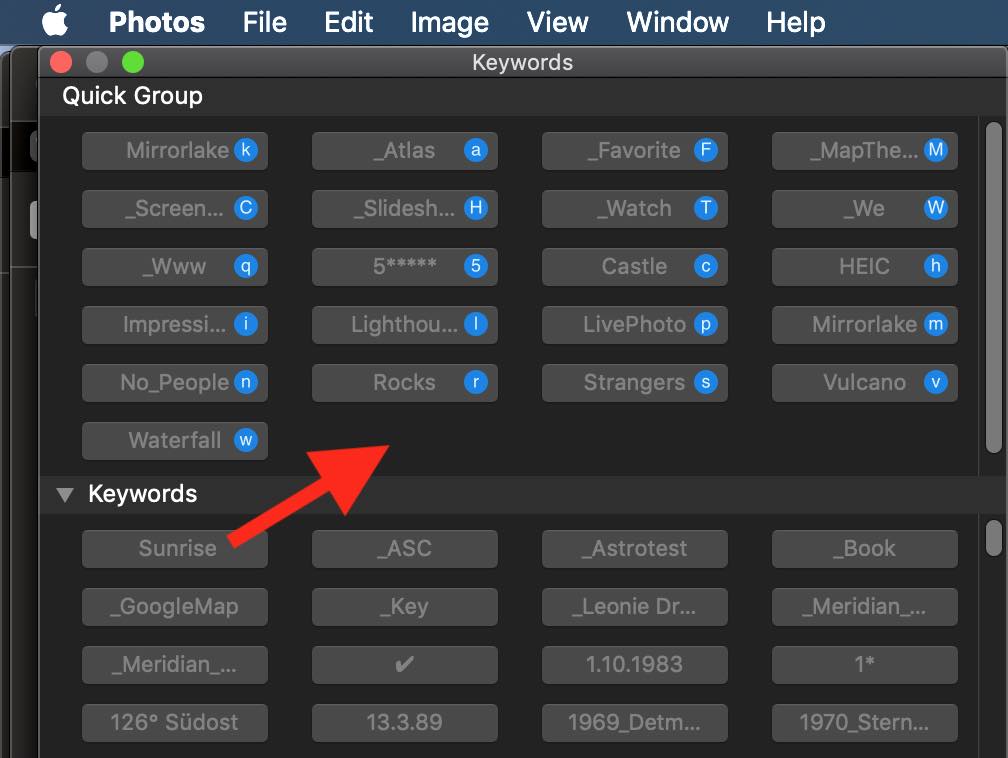
Task: Apply the No_People quick keyword
Action: (175, 383)
